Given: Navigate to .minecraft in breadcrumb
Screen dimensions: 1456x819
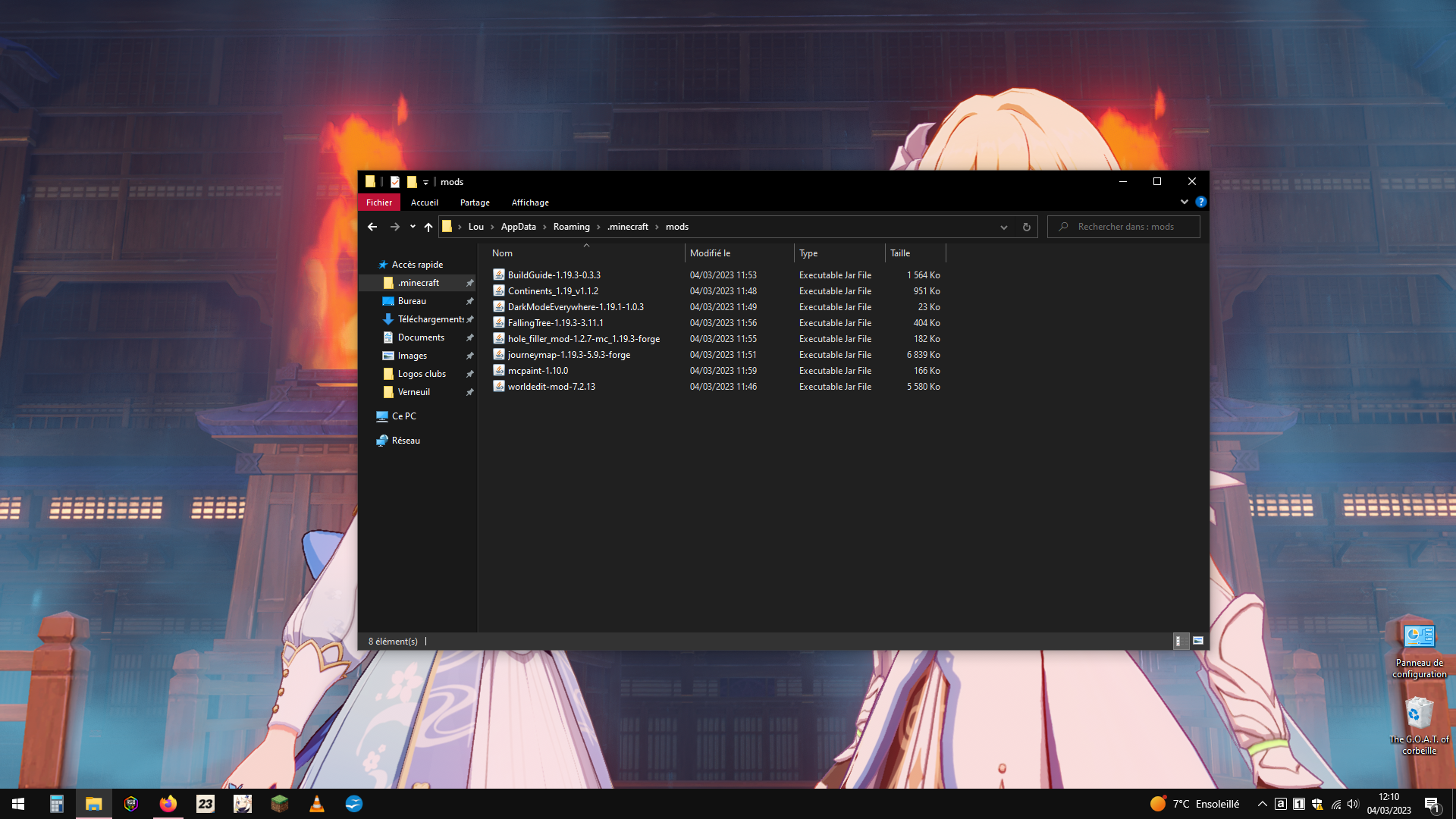Looking at the screenshot, I should [628, 227].
